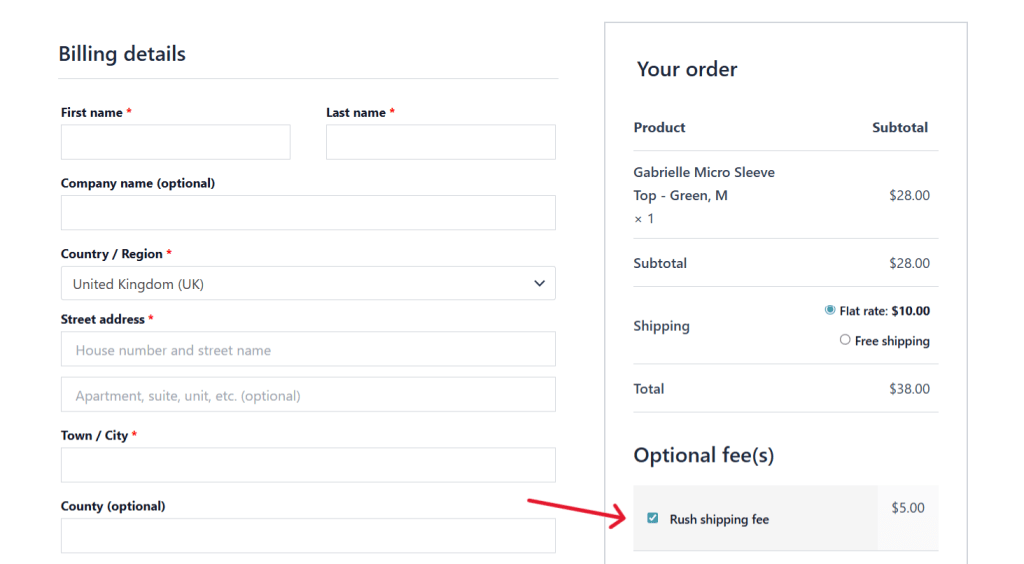Click the 'Flat rate: $10.00' label text
This screenshot has height=564, width=1024.
click(x=884, y=311)
